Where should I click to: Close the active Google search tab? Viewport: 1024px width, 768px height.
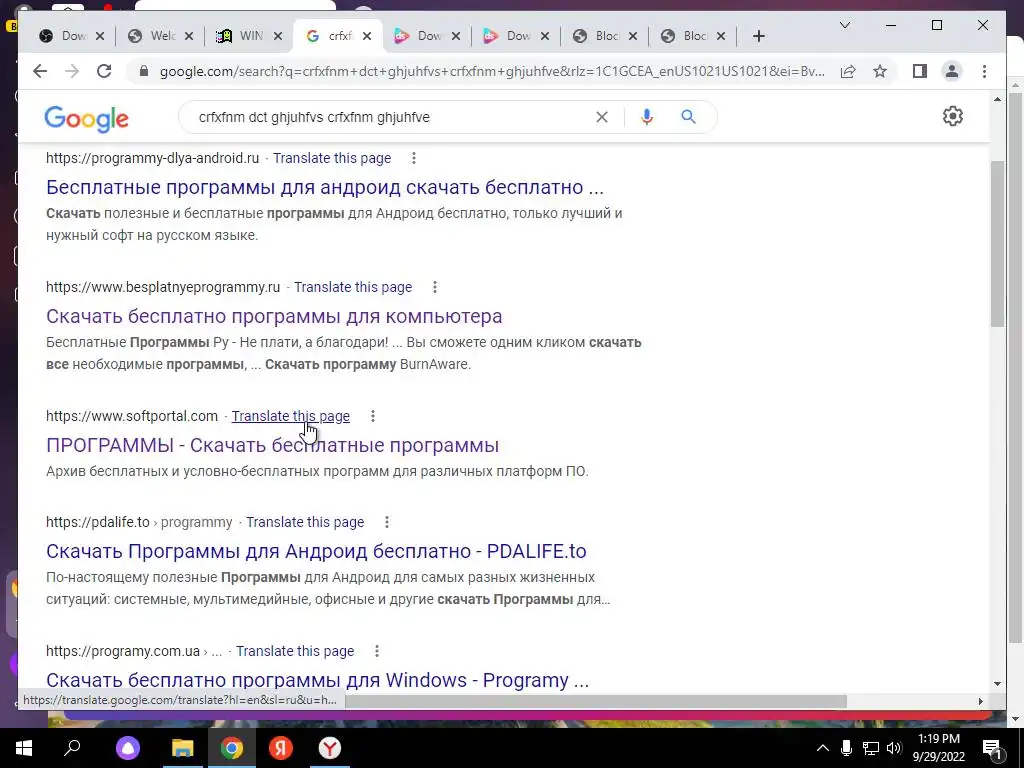367,37
